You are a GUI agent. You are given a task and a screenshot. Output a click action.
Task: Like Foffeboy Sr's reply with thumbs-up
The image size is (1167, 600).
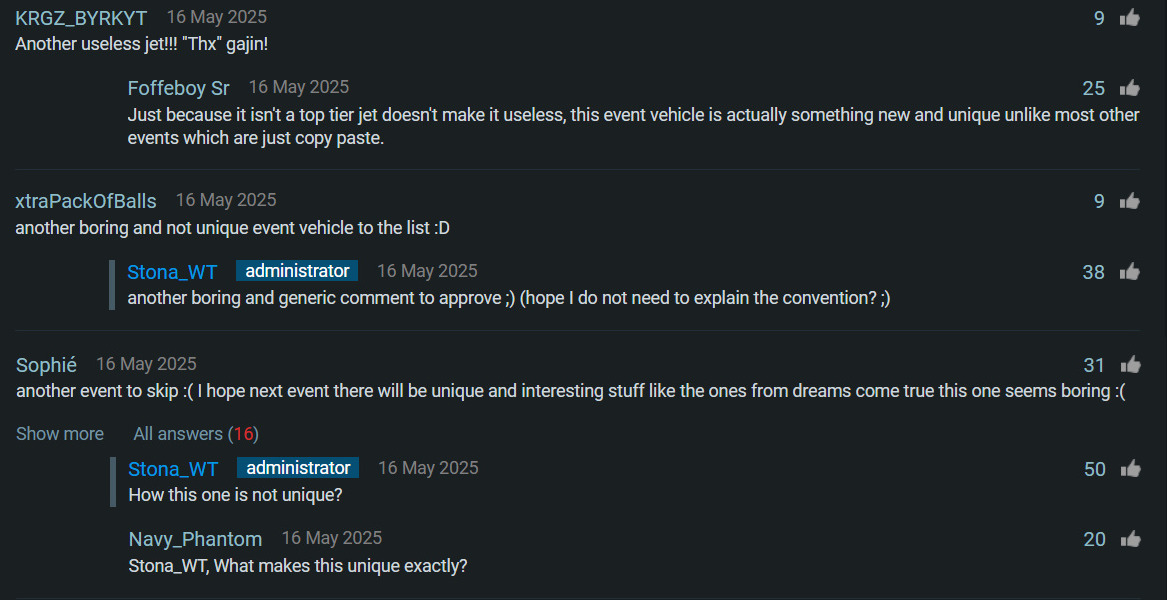click(x=1129, y=88)
